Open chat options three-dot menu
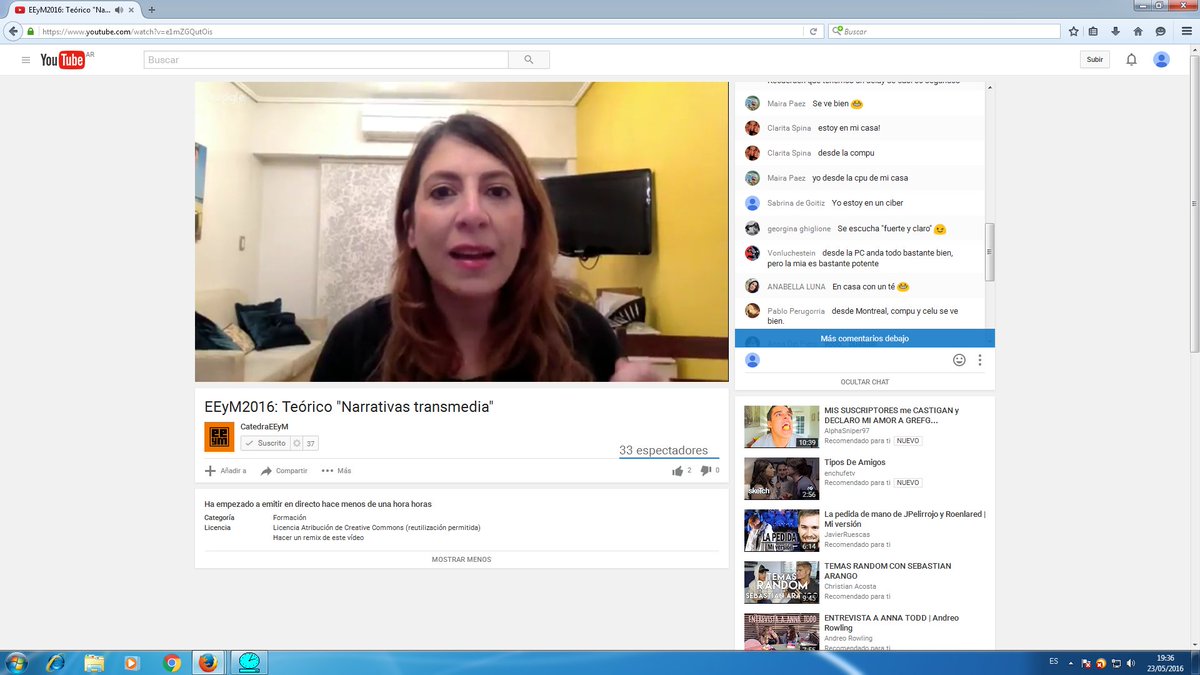This screenshot has width=1200, height=675. pyautogui.click(x=980, y=360)
